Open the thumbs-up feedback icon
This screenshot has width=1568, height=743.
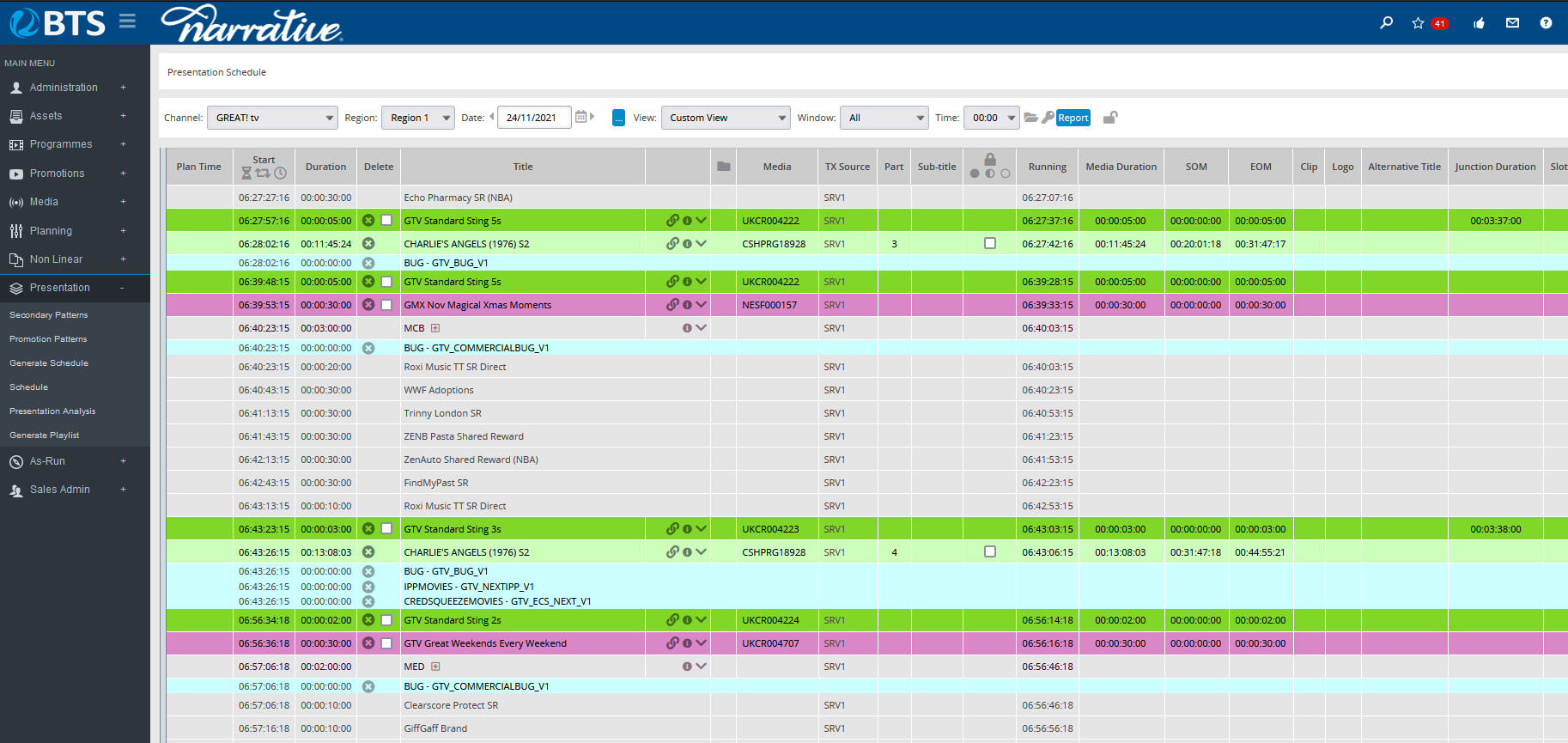1479,23
